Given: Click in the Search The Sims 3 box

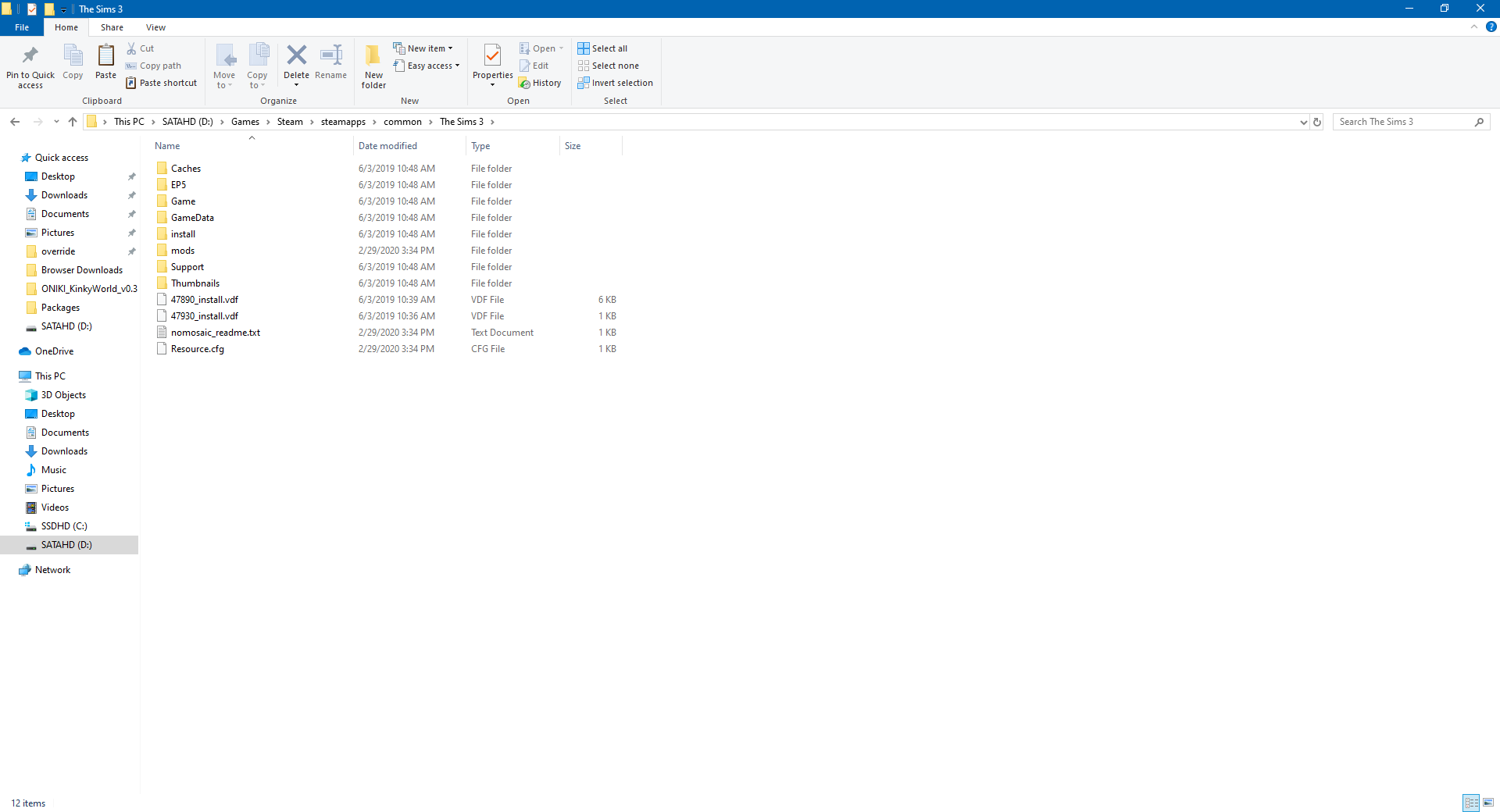Looking at the screenshot, I should [1402, 122].
